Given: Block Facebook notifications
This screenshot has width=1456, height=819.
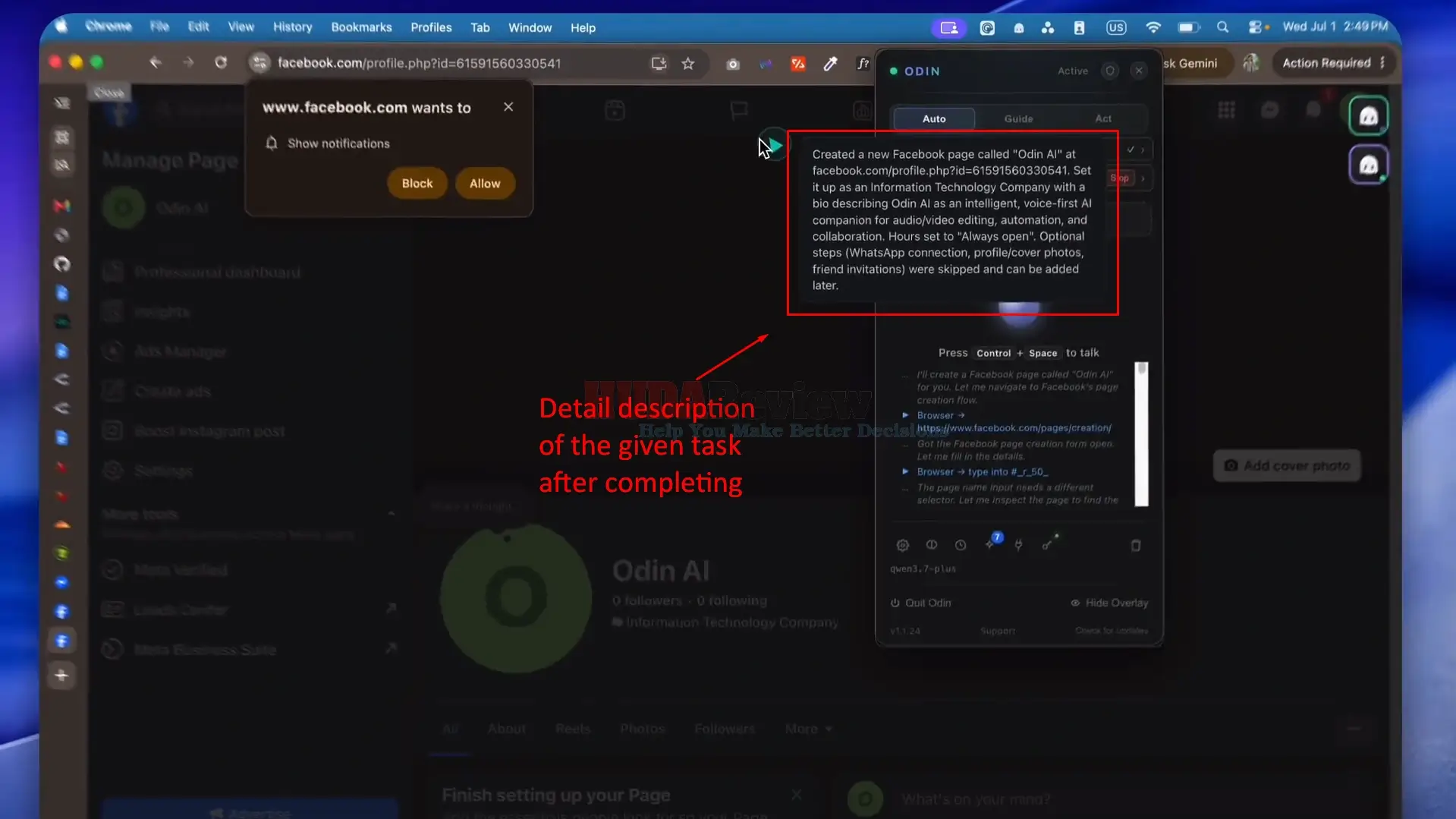Looking at the screenshot, I should point(417,184).
